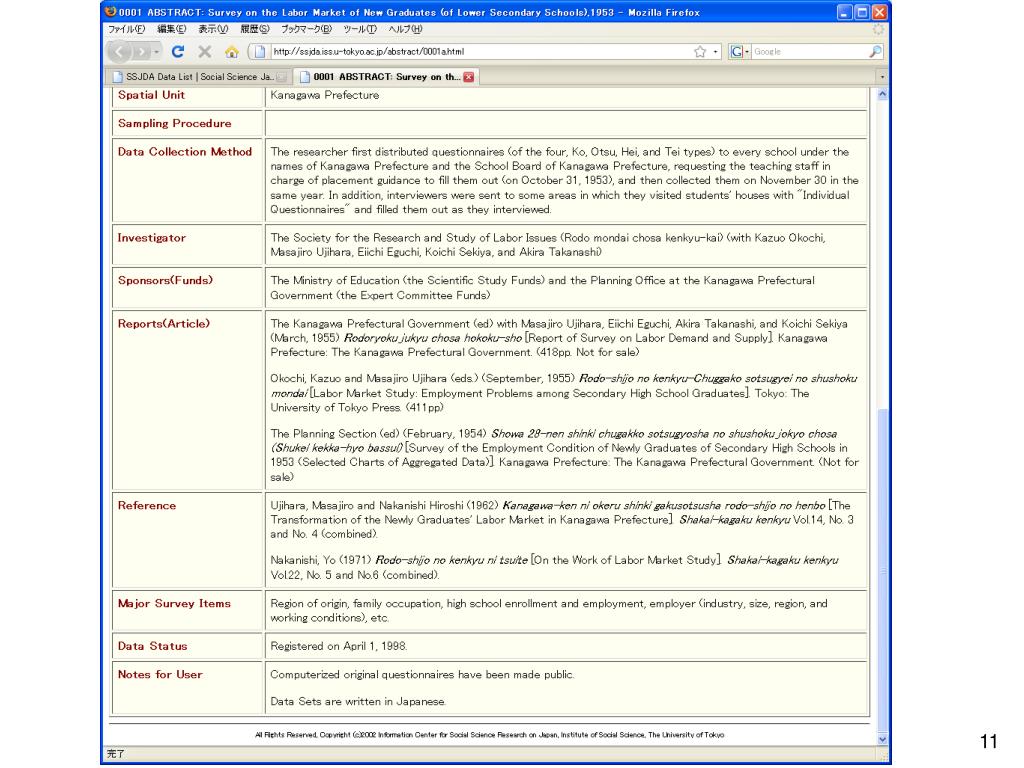Image resolution: width=1024 pixels, height=768 pixels.
Task: Click "Registered on April 1, 1998." text
Action: click(x=339, y=646)
